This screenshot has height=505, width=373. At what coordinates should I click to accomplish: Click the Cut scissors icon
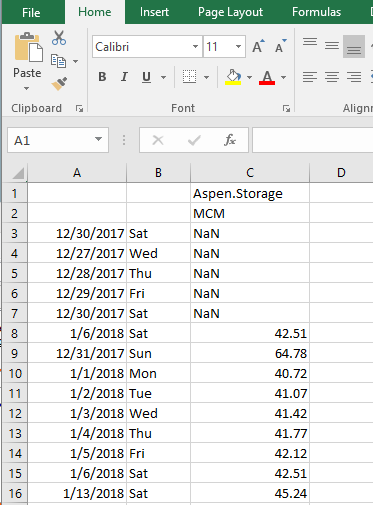59,38
